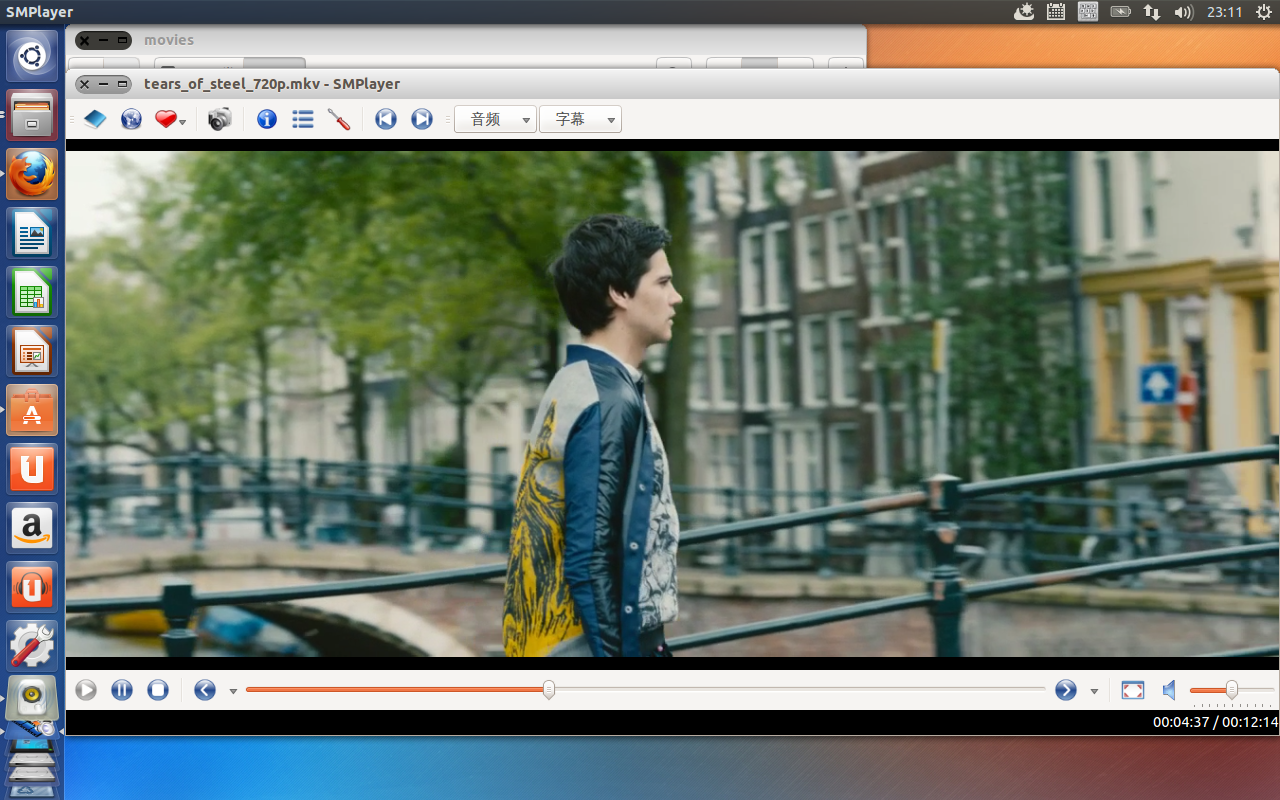Open the playlist list icon
Screen dimensions: 1280x800
[303, 120]
